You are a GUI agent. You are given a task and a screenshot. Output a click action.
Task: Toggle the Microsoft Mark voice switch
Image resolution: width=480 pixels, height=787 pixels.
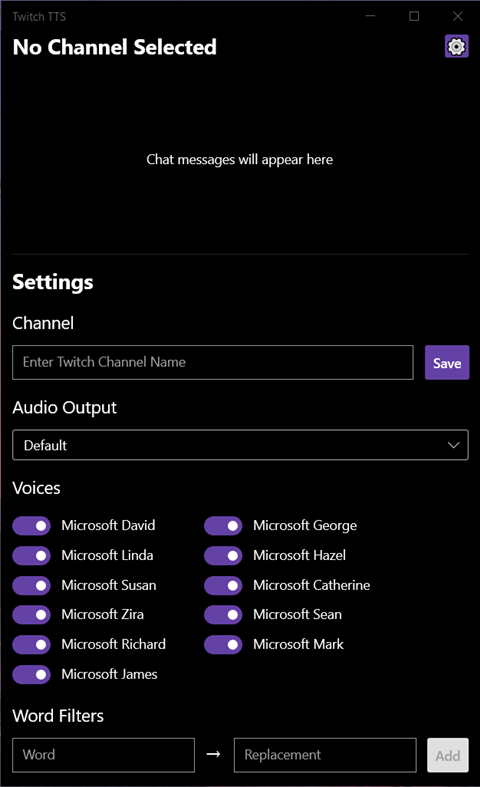(223, 644)
